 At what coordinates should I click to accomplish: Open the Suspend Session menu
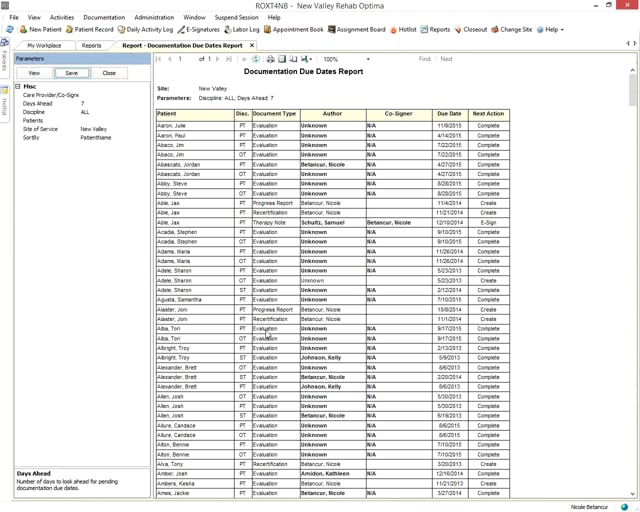(237, 18)
